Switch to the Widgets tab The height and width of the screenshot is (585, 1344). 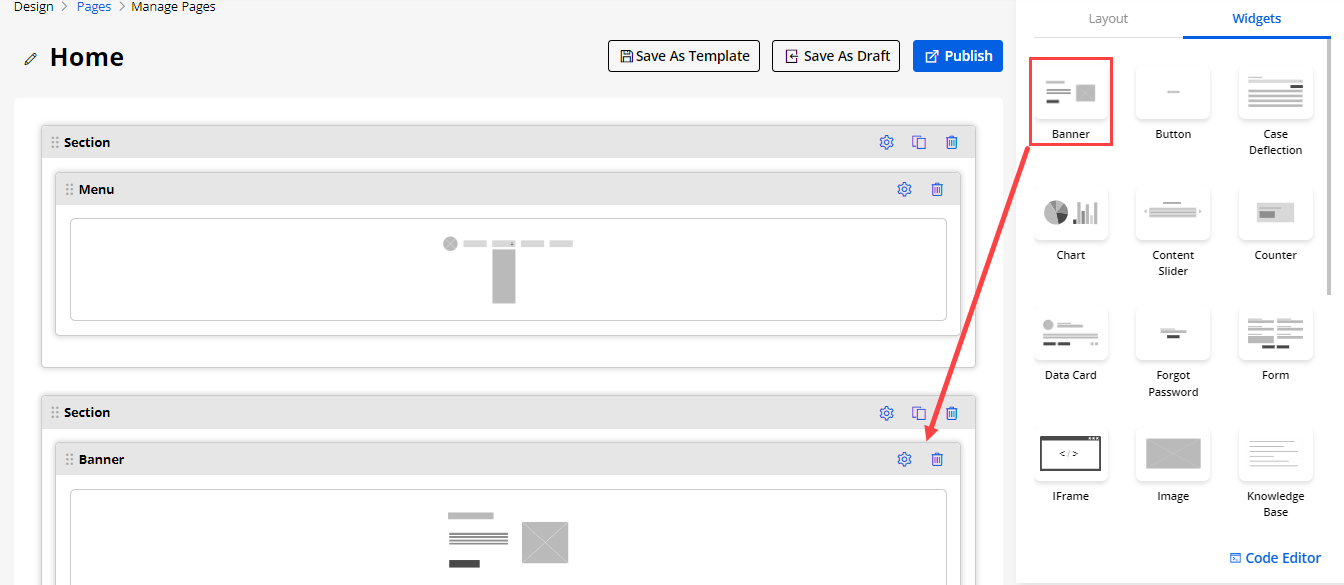click(x=1256, y=19)
